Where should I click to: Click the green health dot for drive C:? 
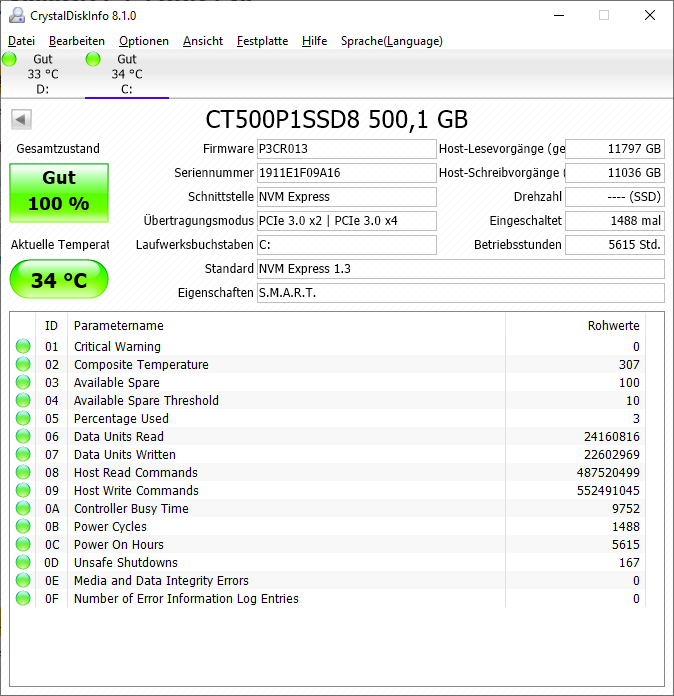pos(93,59)
